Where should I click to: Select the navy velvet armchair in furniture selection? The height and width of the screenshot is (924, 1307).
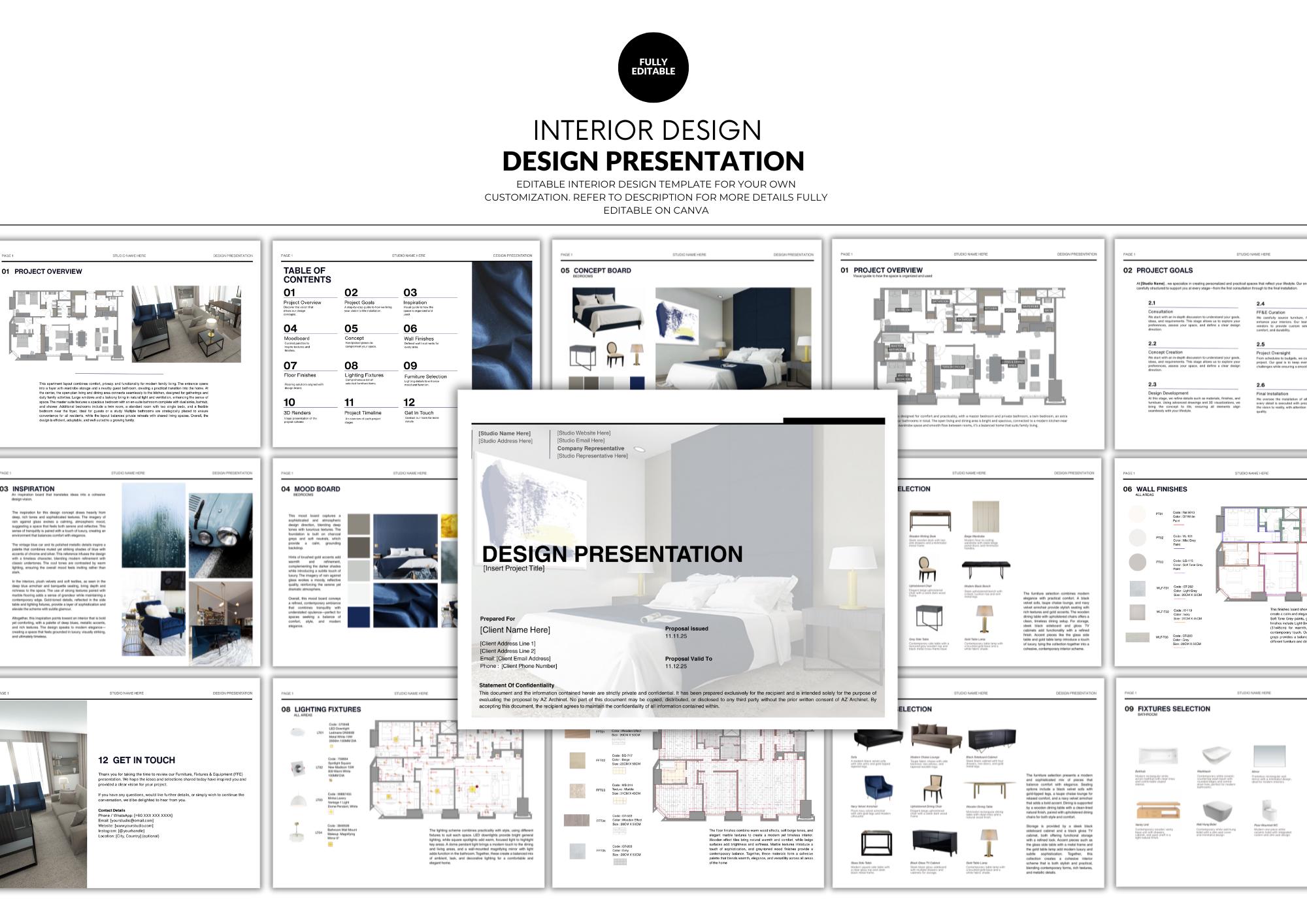pos(879,789)
